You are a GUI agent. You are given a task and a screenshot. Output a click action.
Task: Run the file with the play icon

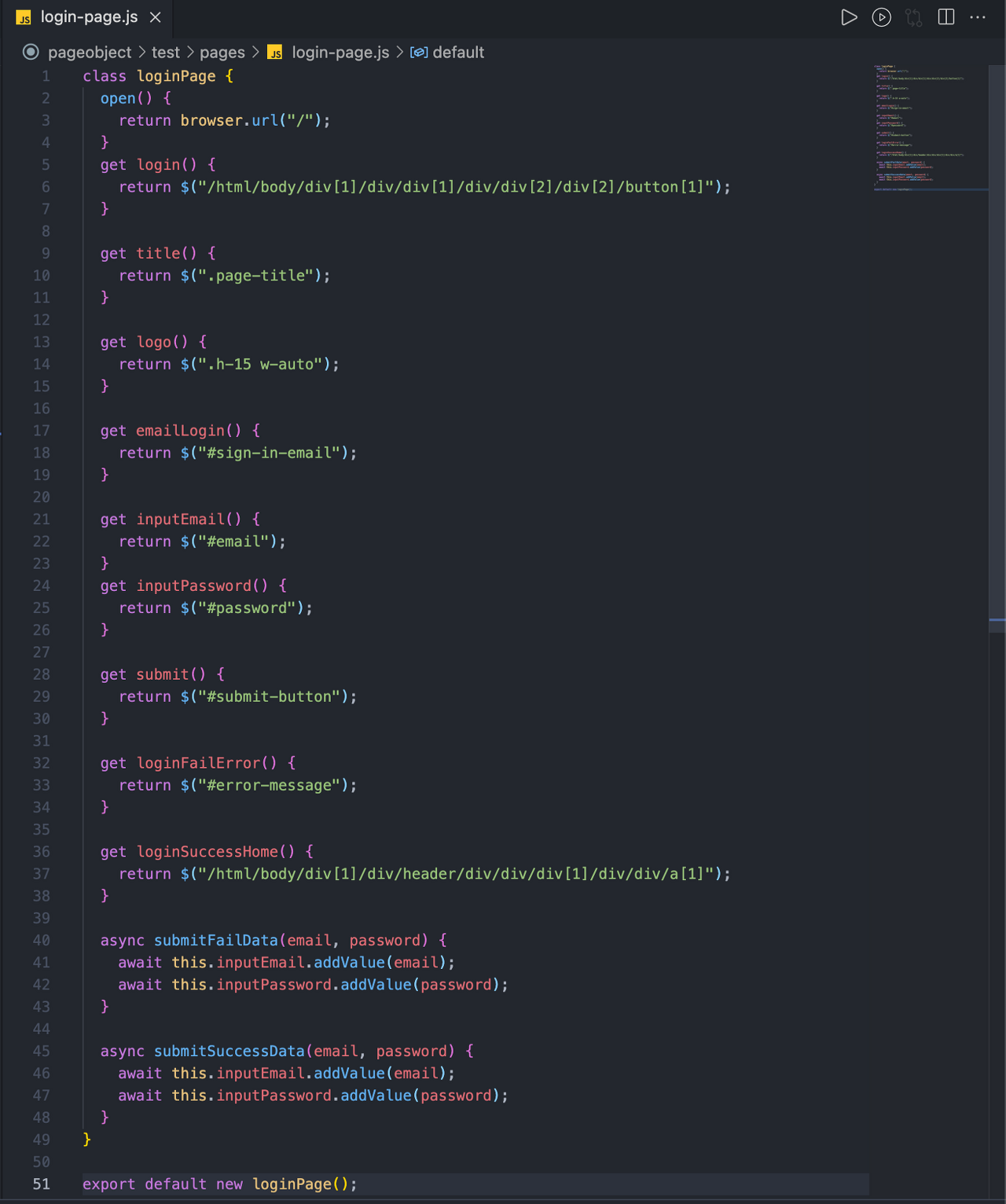pos(849,17)
